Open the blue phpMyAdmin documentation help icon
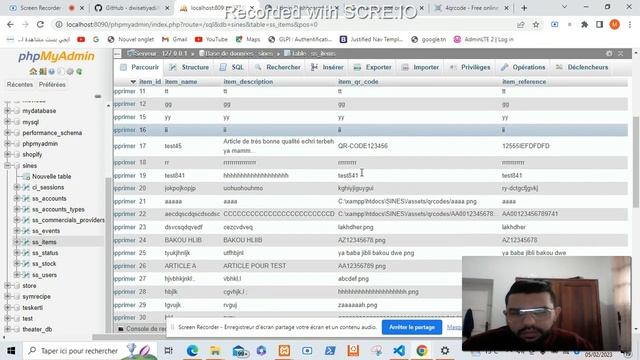This screenshot has width=640, height=360. click(51, 71)
